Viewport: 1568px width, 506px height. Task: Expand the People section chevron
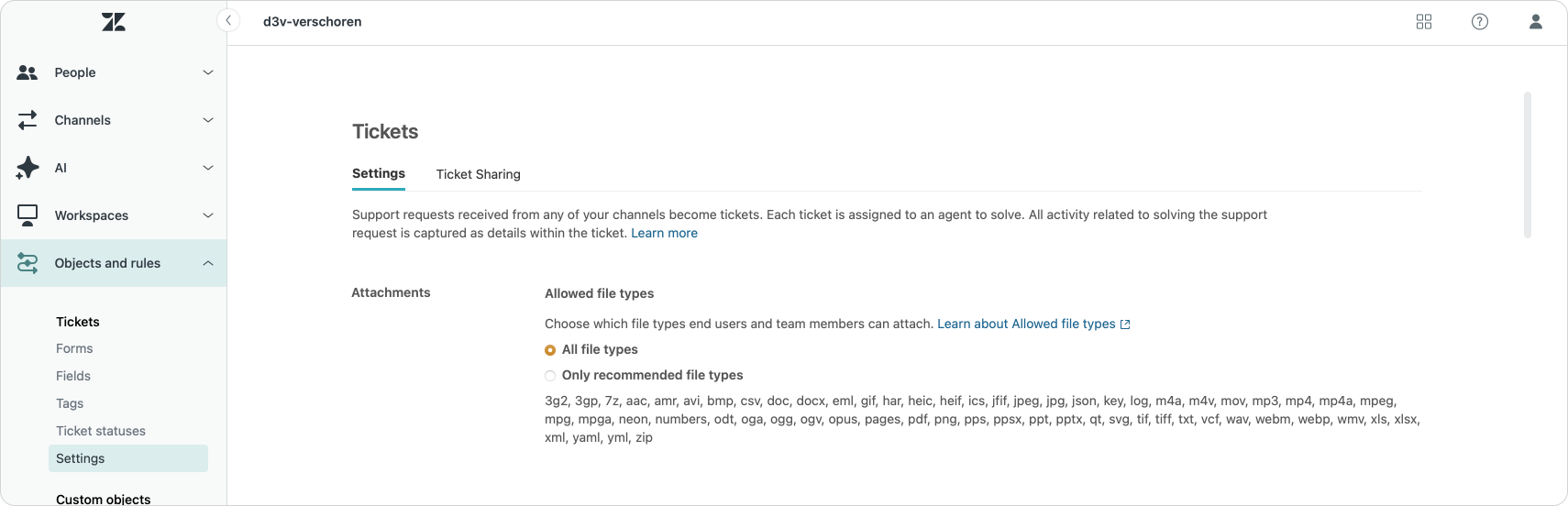tap(208, 72)
